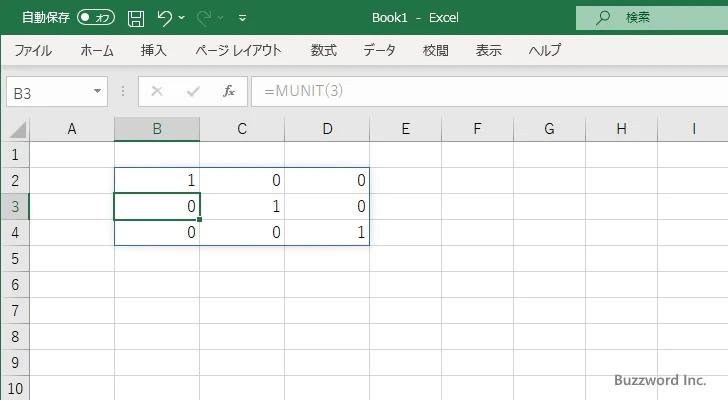Switch to the ホーム ribbon tab

coord(97,50)
